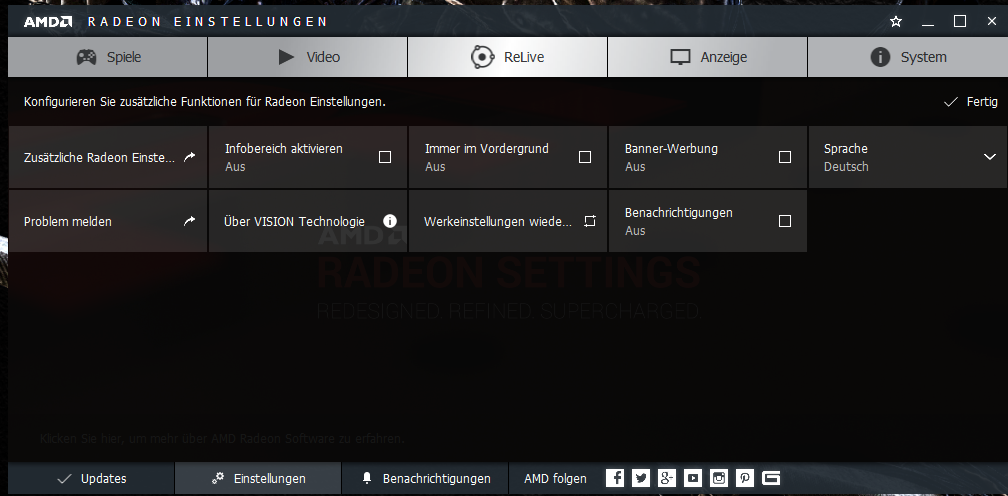Click the bell icon in bottom bar

click(x=367, y=479)
